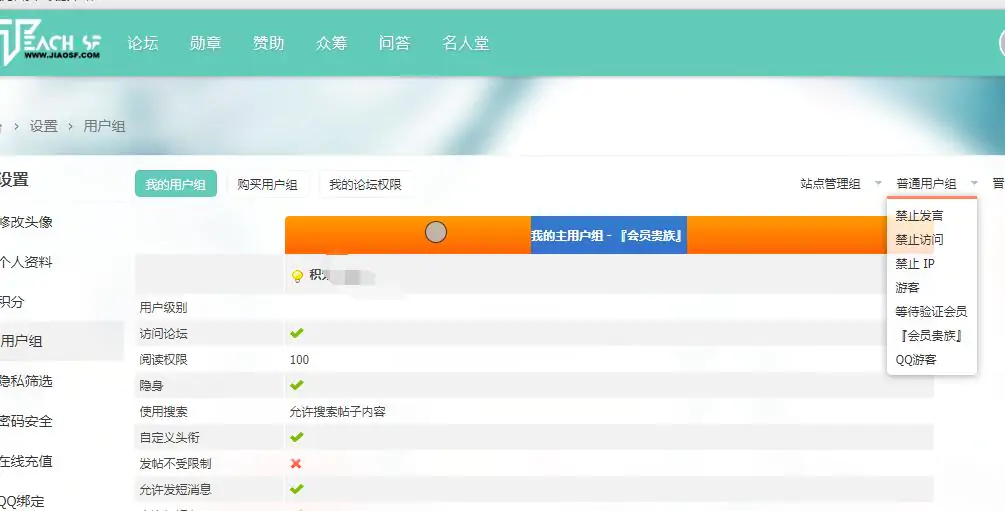Open the 站点管理组 menu label
Viewport: 1005px width, 511px height.
point(830,184)
